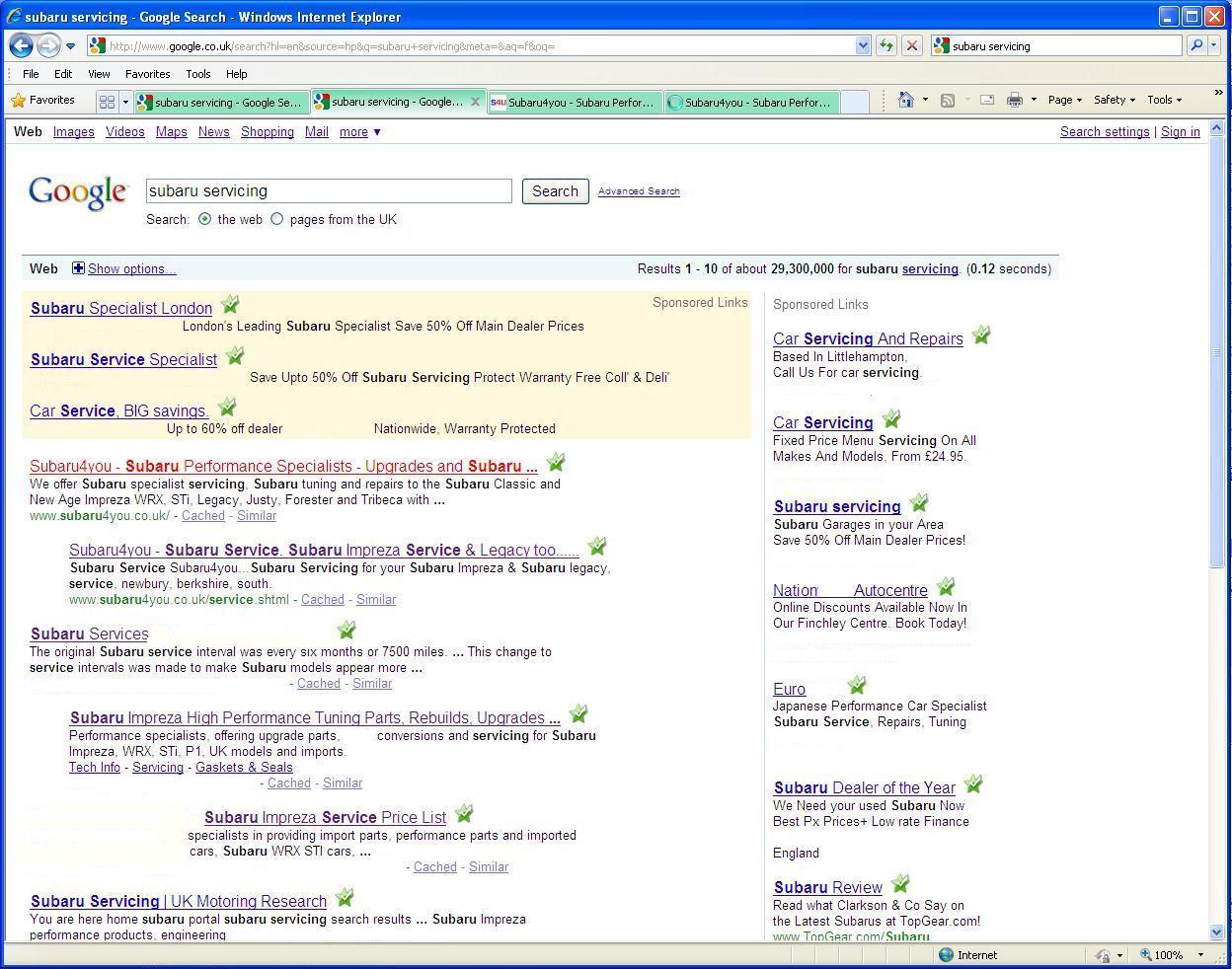This screenshot has width=1232, height=969.
Task: Open the Safety menu dropdown
Action: coord(1114,100)
